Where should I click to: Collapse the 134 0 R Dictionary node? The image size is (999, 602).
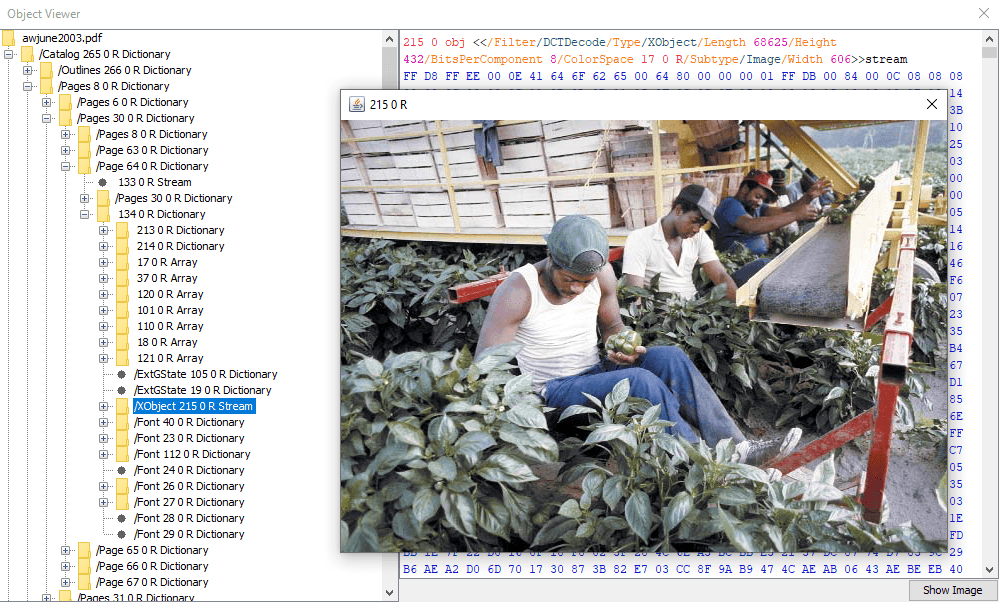[x=86, y=214]
